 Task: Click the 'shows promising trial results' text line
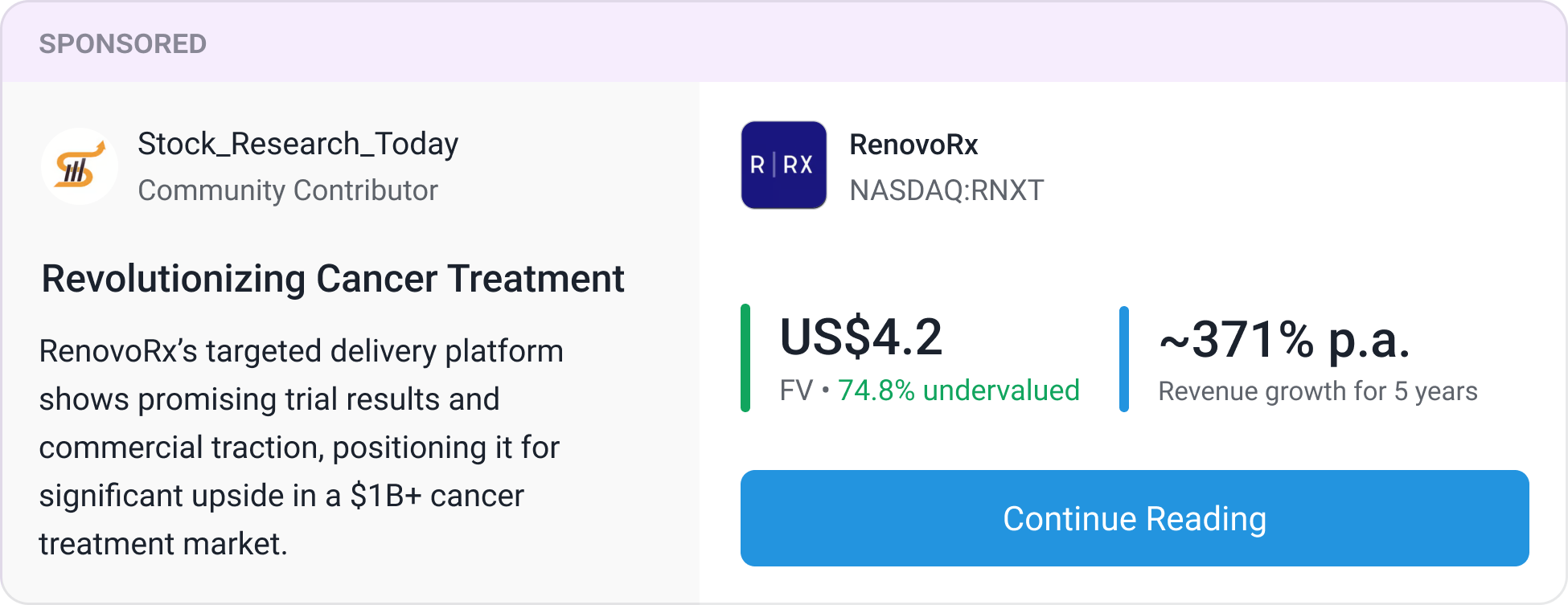coord(269,399)
